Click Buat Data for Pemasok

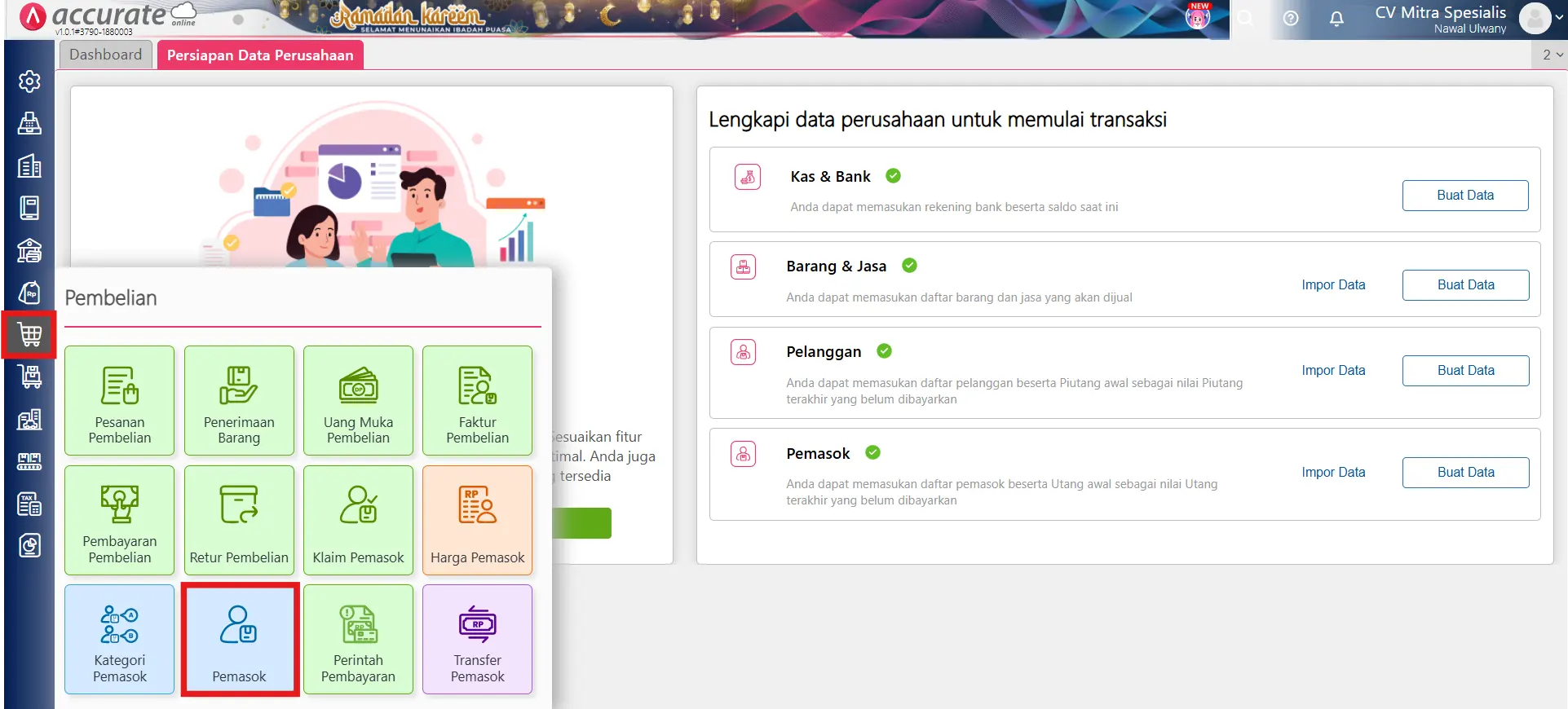(1465, 473)
